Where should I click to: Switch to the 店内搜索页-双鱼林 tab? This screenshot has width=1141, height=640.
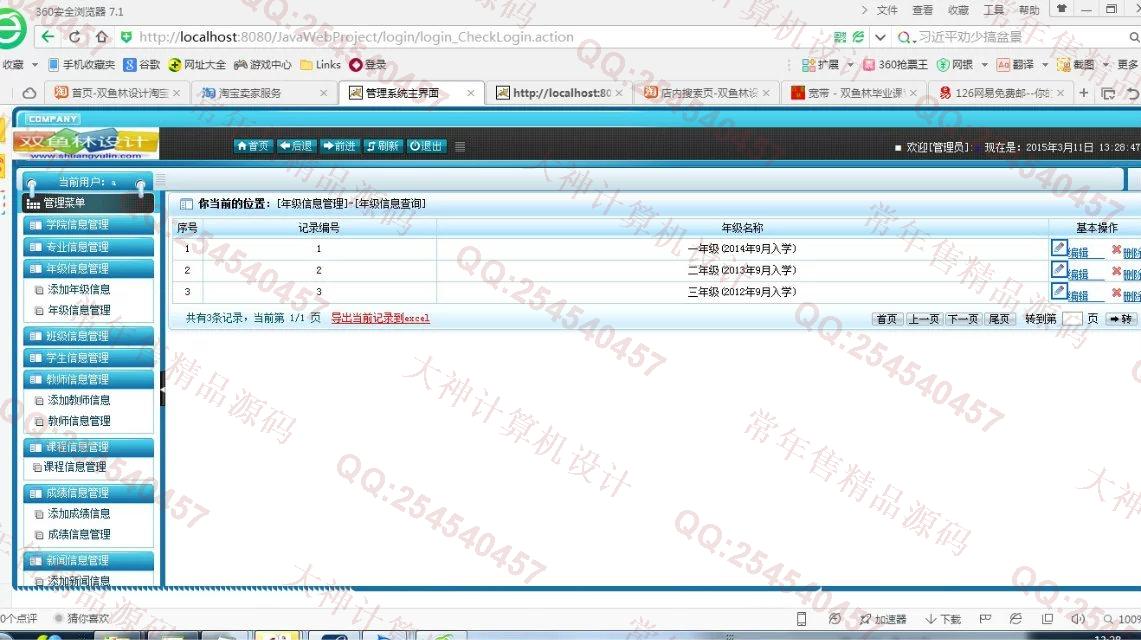(x=706, y=93)
